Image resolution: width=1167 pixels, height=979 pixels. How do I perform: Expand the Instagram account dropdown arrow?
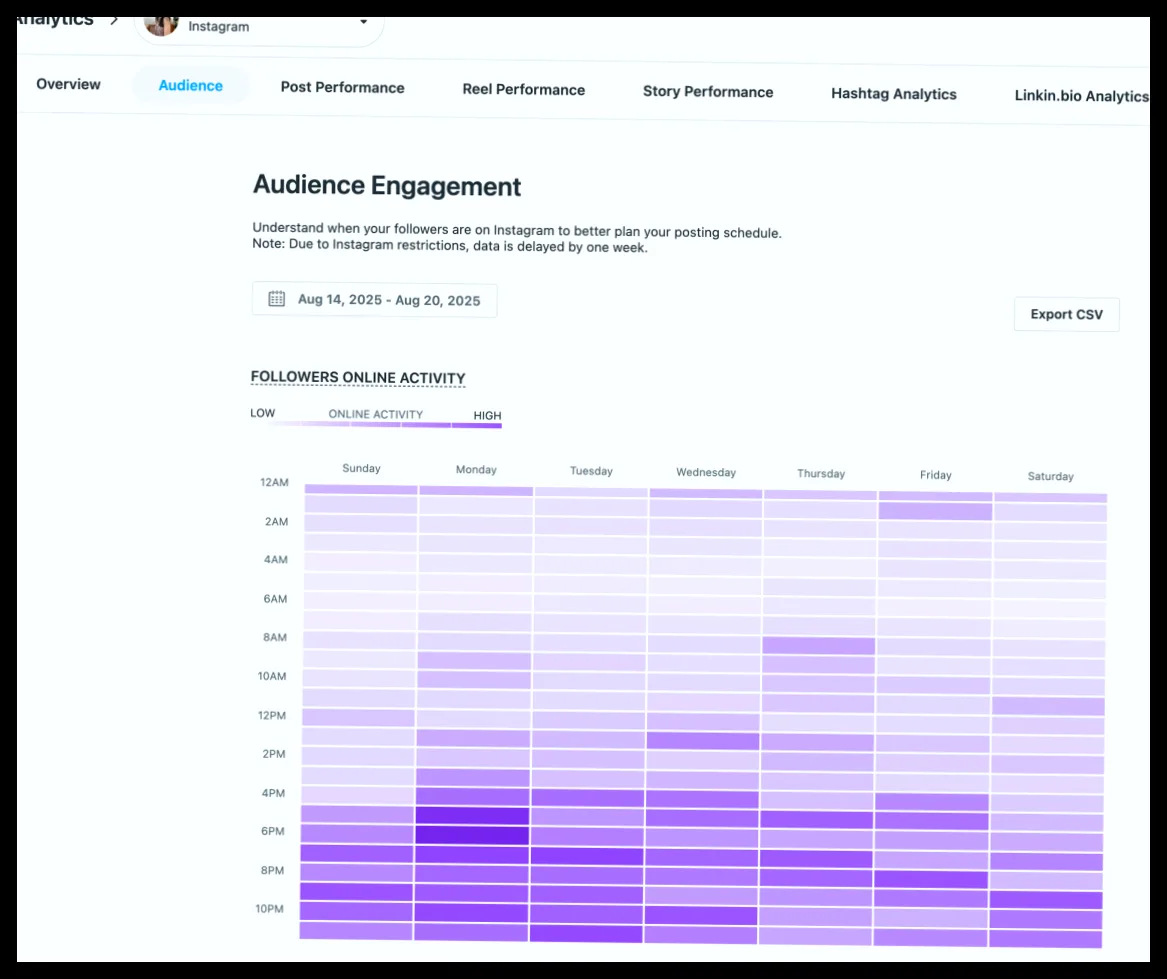coord(363,22)
